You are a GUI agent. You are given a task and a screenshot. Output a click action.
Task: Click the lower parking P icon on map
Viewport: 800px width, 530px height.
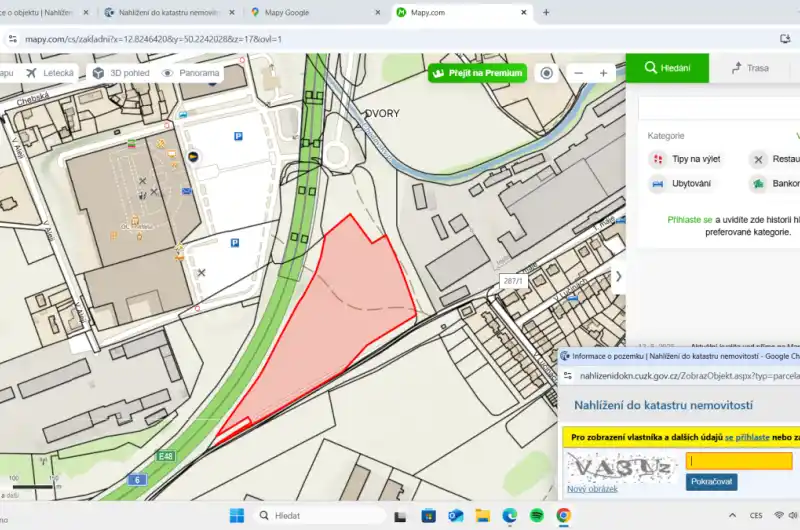click(235, 243)
